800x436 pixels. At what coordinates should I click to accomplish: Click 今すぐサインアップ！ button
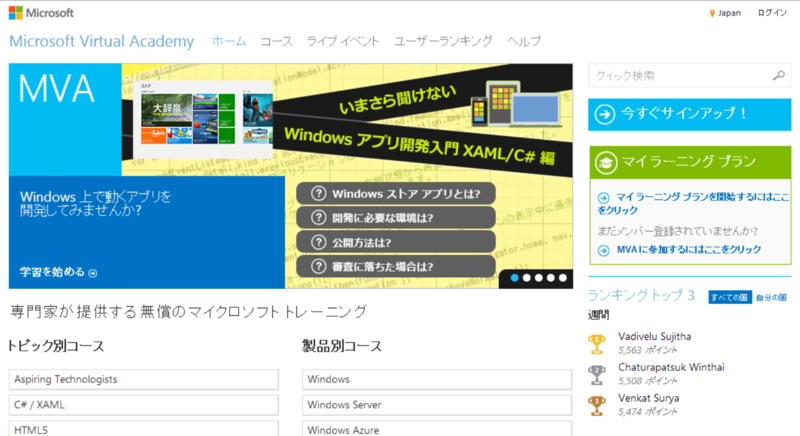[x=689, y=115]
